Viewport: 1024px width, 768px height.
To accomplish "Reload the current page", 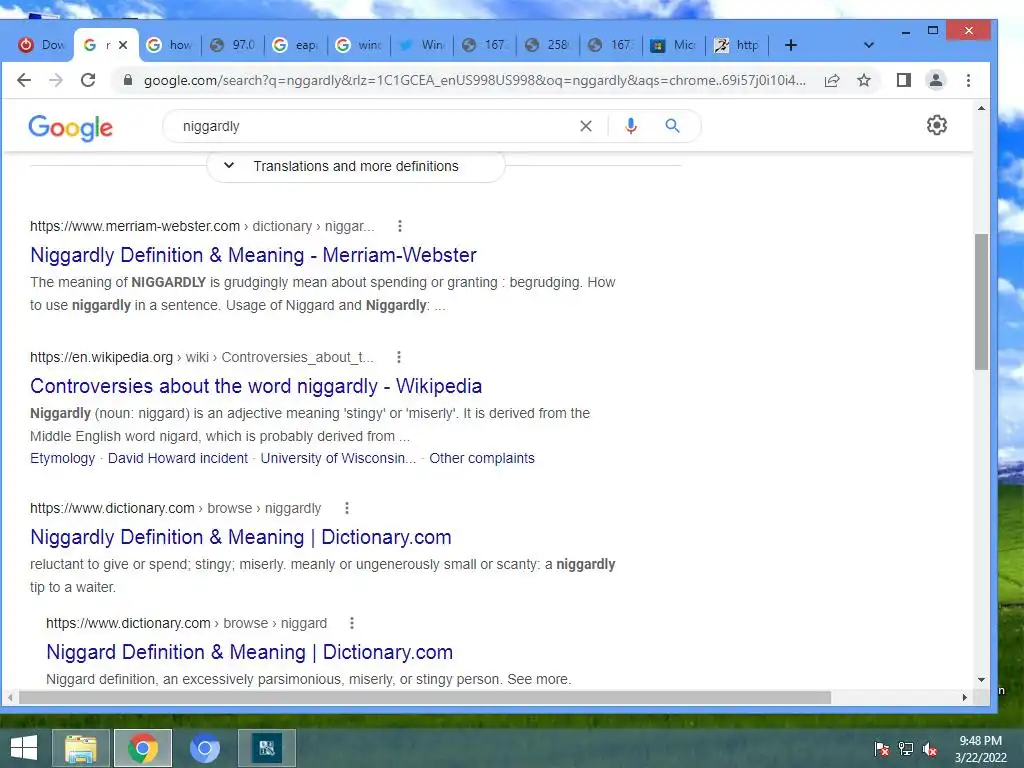I will point(88,80).
